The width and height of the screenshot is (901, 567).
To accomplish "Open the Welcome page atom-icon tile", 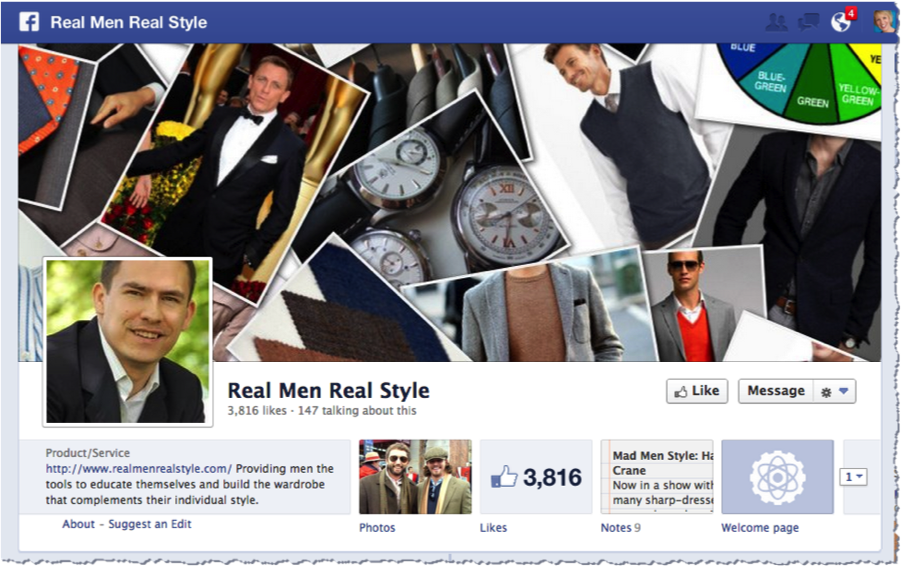I will click(777, 477).
